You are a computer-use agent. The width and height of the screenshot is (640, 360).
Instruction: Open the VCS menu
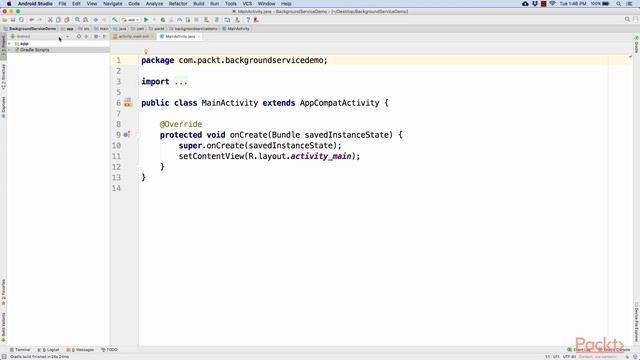(247, 4)
